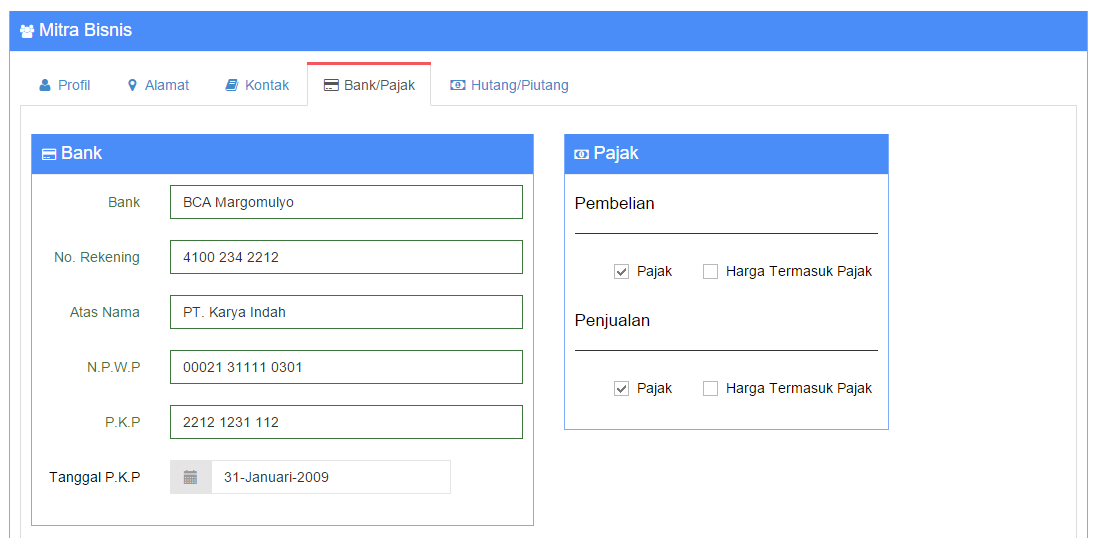Click the calendar icon beside Tanggal P.K.P
This screenshot has width=1099, height=538.
coord(191,478)
